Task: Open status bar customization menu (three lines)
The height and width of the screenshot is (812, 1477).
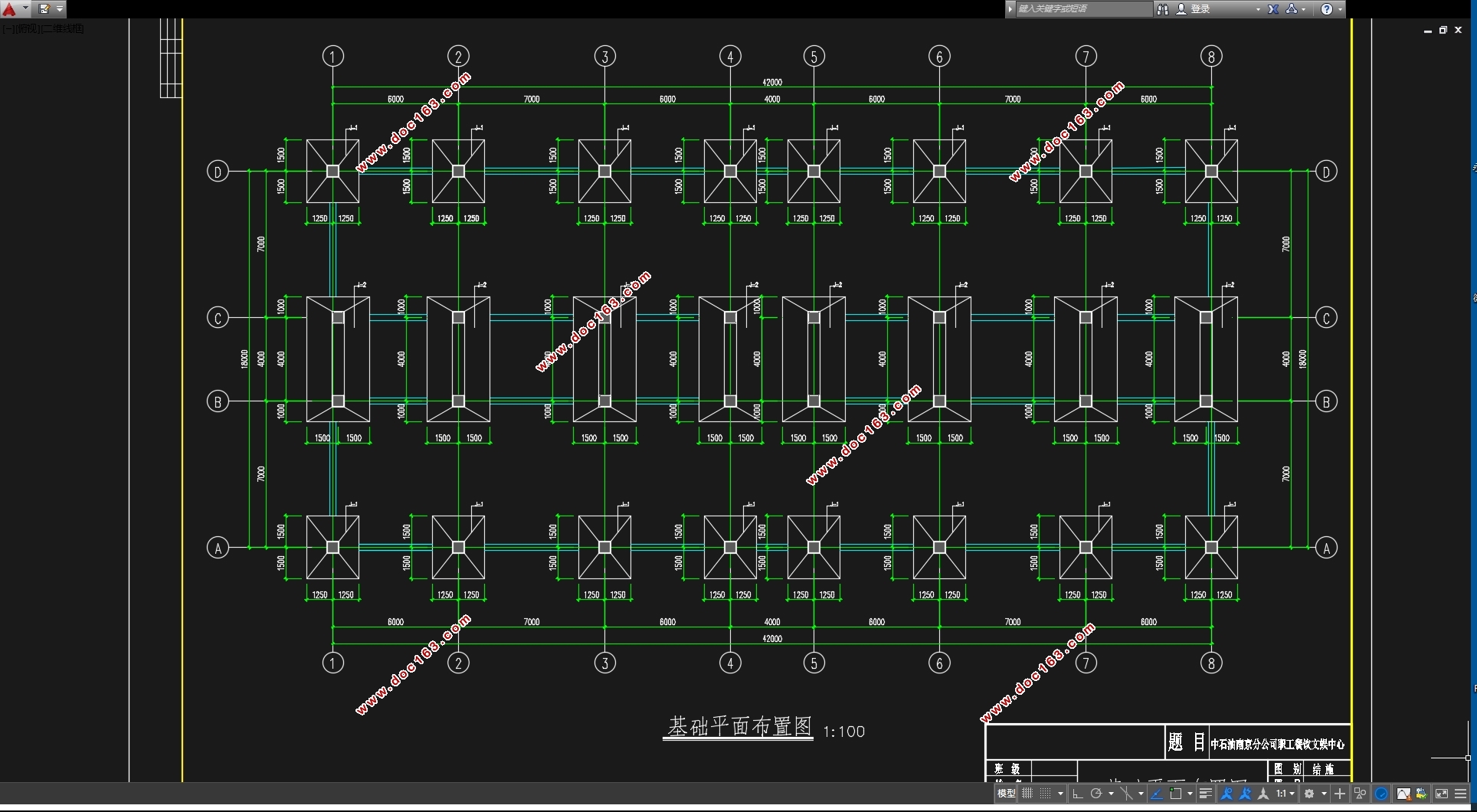Action: pos(1460,794)
